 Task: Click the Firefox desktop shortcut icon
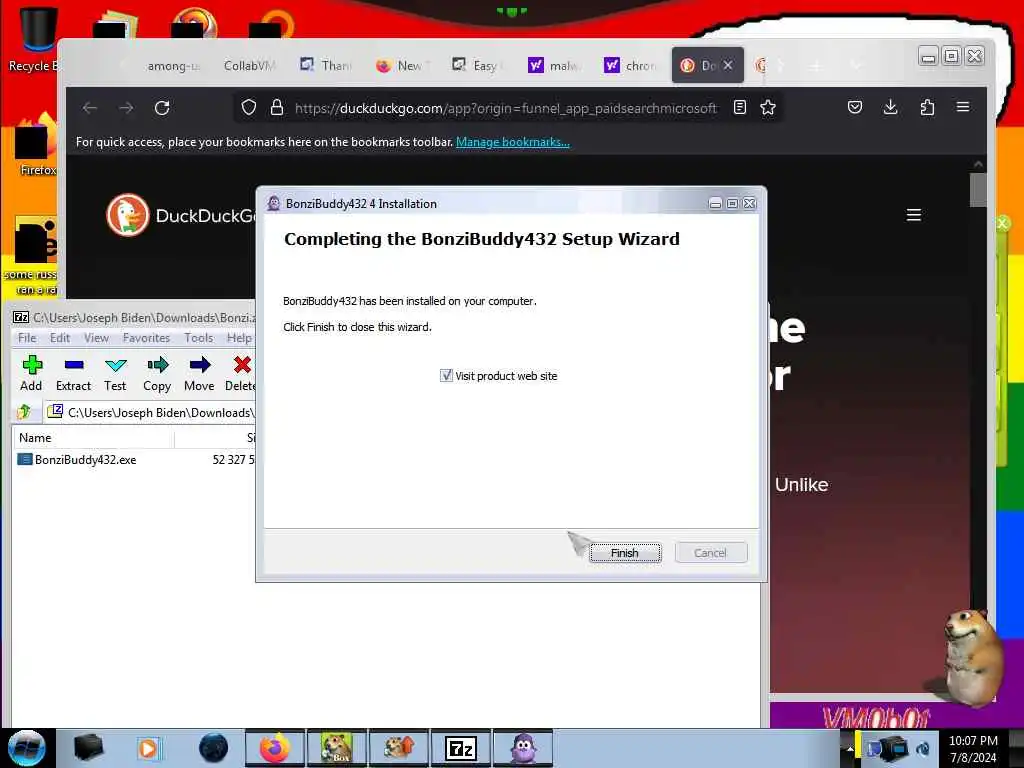[x=37, y=145]
